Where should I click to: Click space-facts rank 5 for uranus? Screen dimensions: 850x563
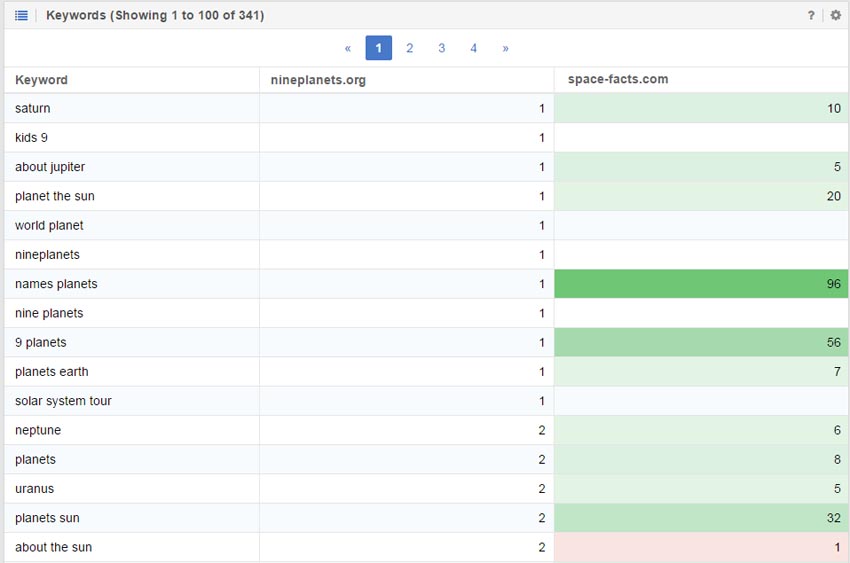pyautogui.click(x=701, y=489)
